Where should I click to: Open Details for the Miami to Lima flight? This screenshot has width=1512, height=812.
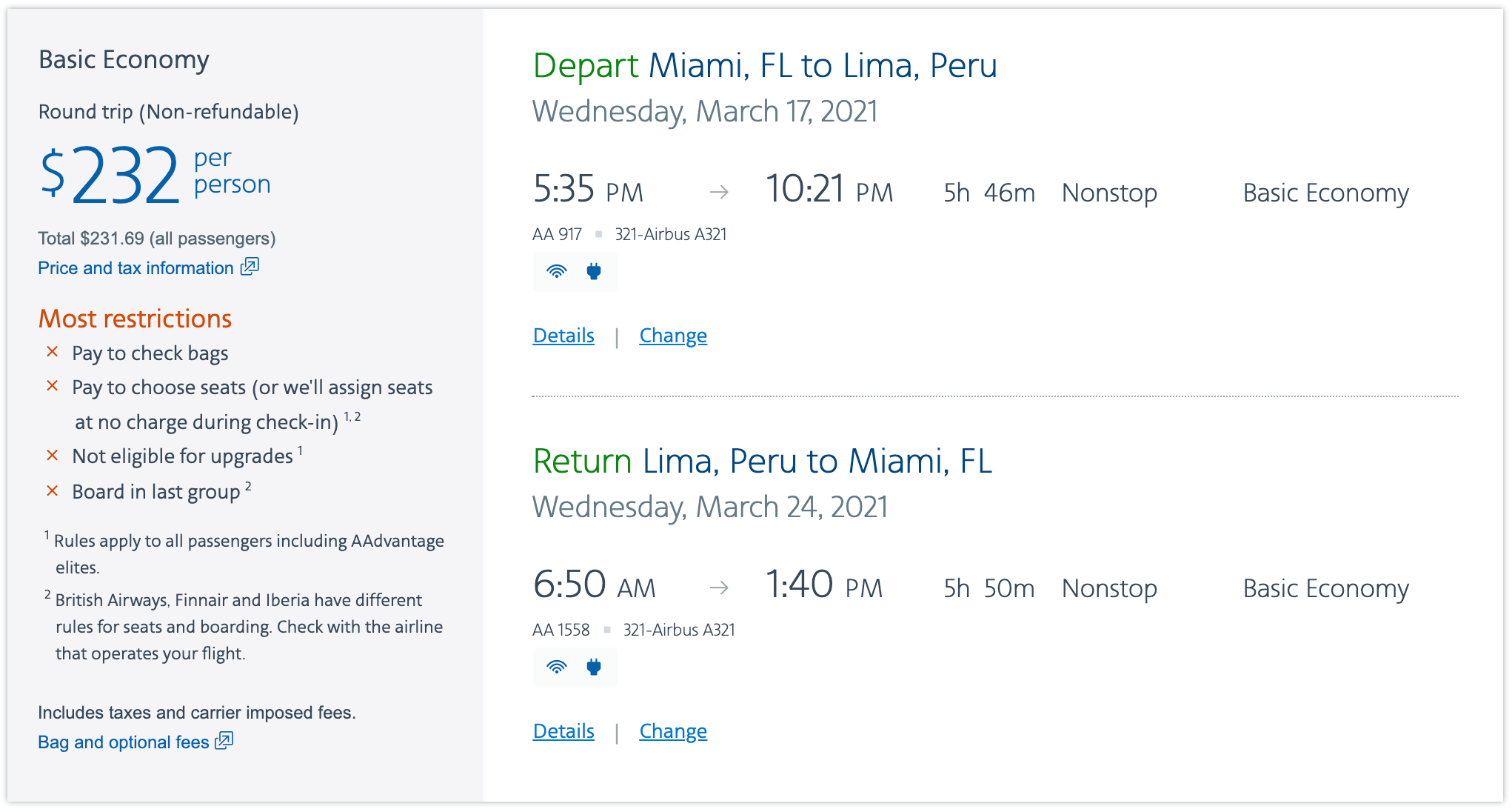(563, 336)
